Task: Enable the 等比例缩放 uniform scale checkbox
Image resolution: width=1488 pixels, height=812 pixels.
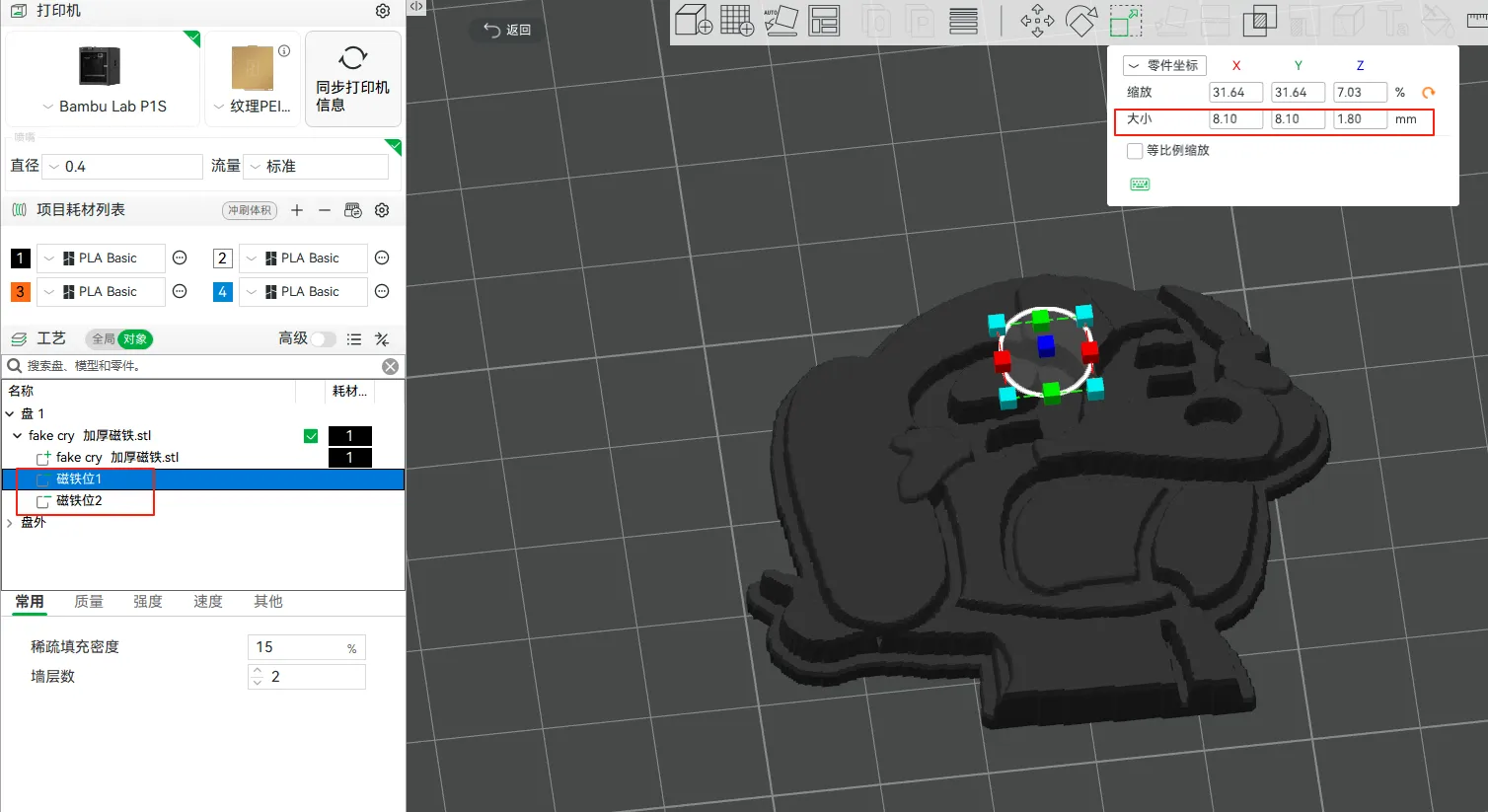Action: (1135, 151)
